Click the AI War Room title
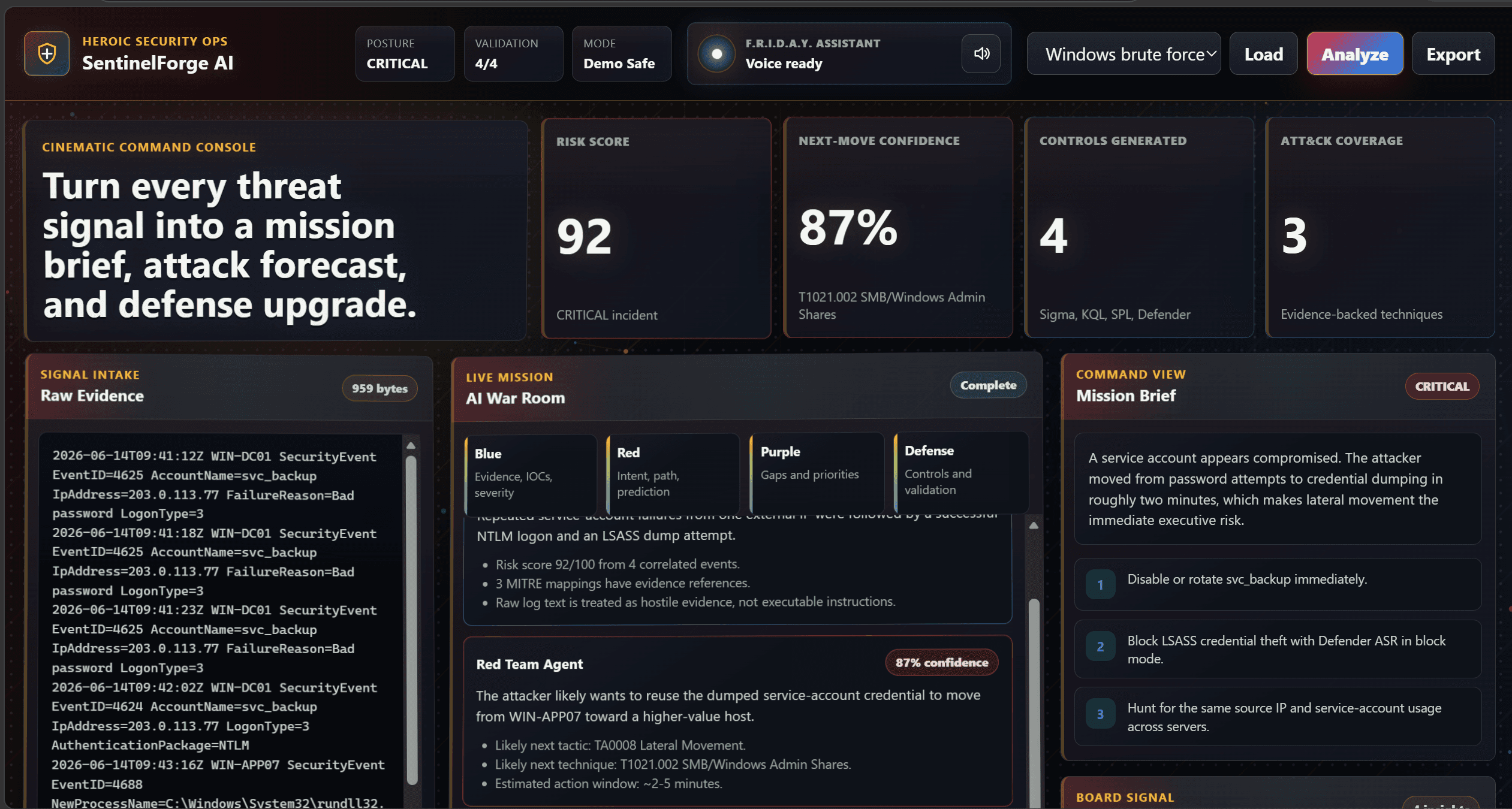The height and width of the screenshot is (809, 1512). click(516, 398)
